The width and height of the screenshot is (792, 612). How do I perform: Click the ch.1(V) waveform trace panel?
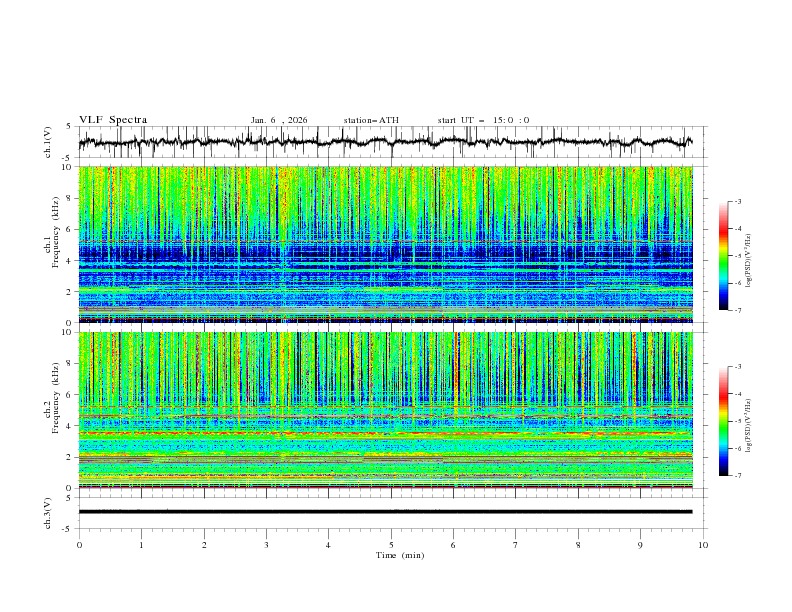[x=392, y=142]
